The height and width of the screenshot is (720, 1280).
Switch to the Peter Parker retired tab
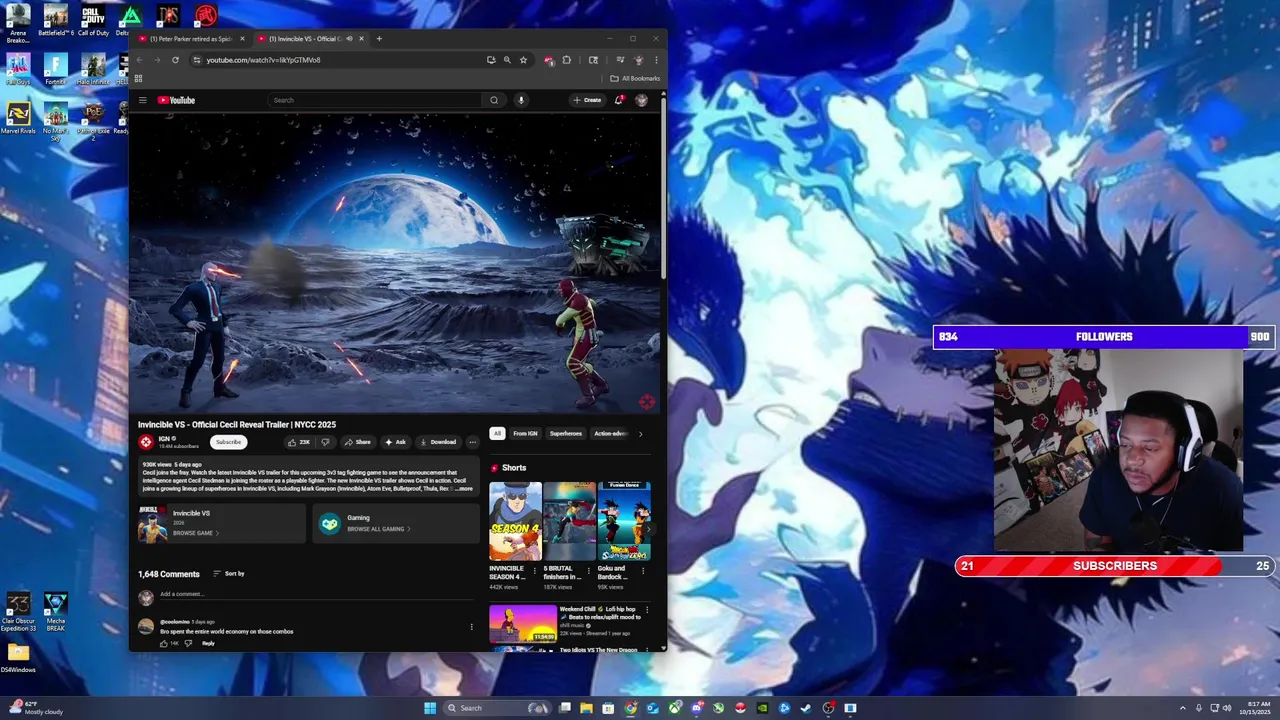[190, 39]
